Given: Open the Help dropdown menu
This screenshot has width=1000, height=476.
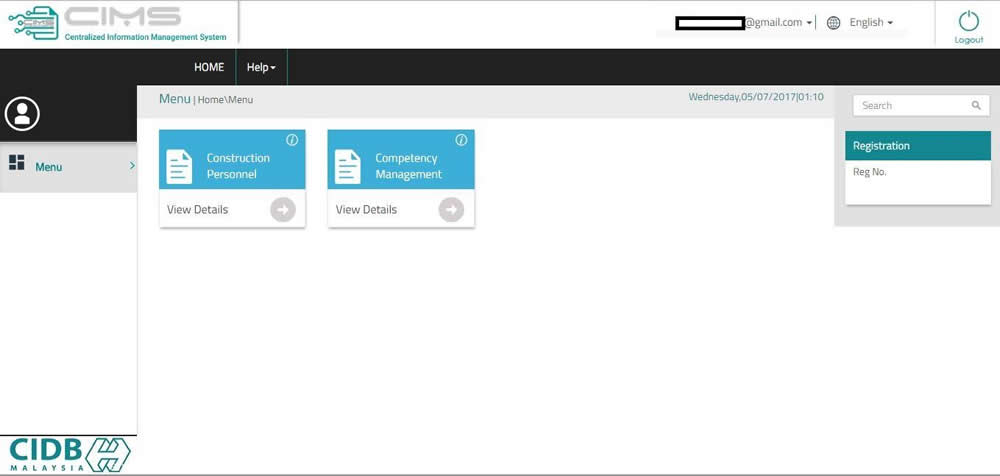Looking at the screenshot, I should (261, 67).
